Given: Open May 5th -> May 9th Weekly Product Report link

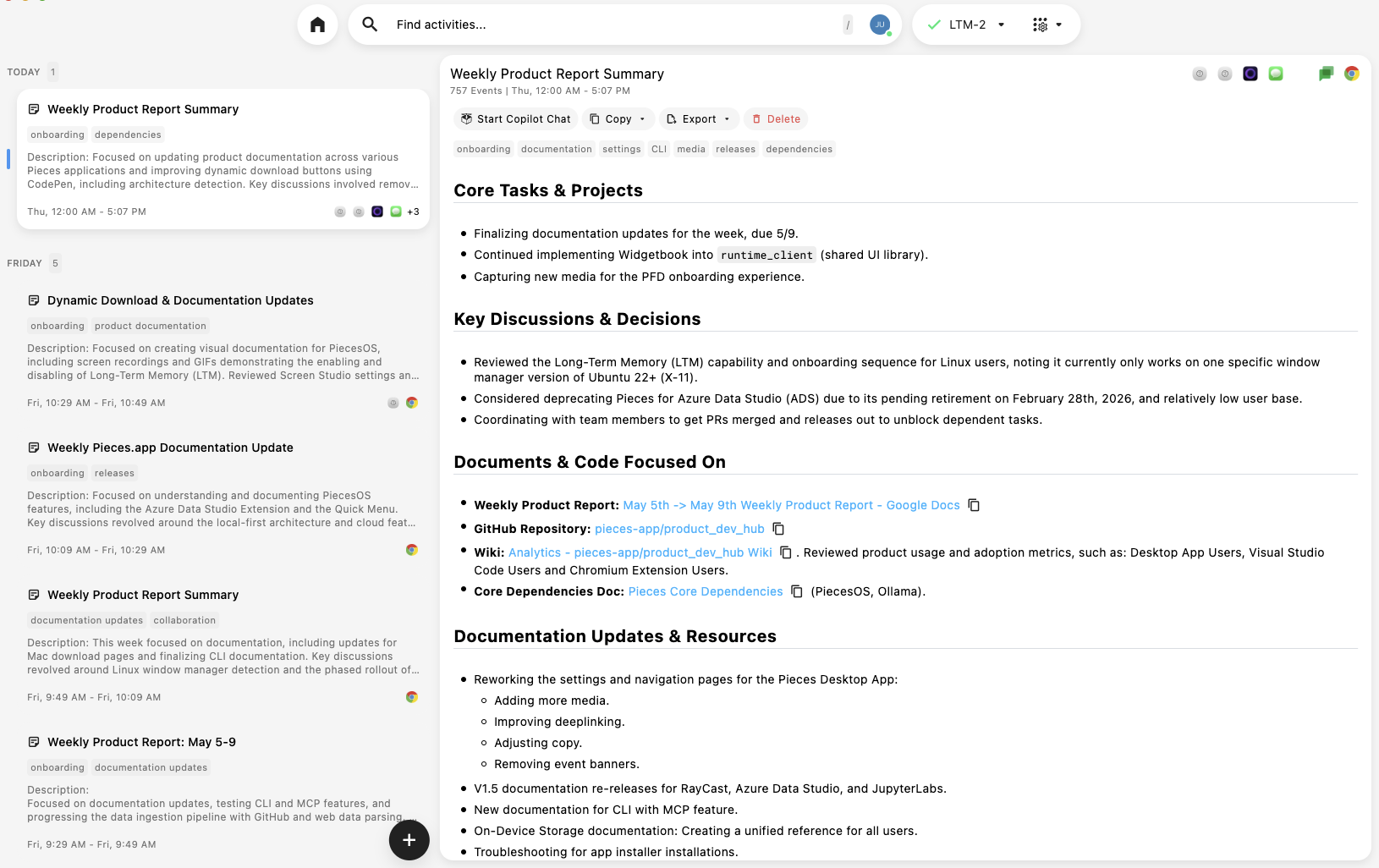Looking at the screenshot, I should tap(791, 505).
